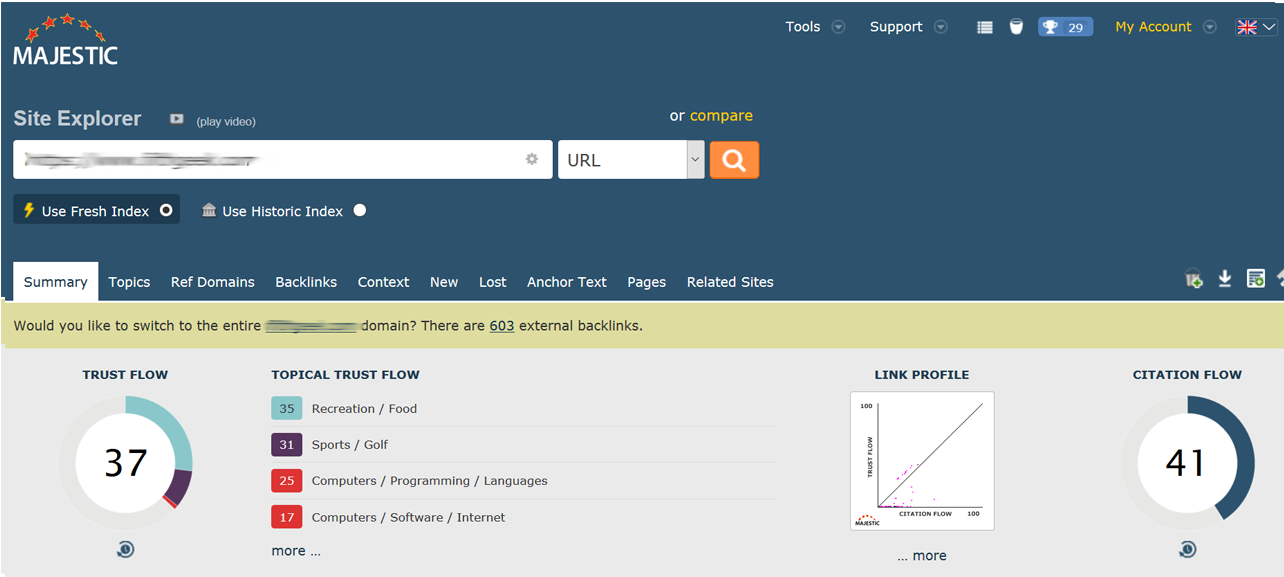Click the lightning bolt Fresh Index icon
The height and width of the screenshot is (577, 1284).
click(x=29, y=210)
